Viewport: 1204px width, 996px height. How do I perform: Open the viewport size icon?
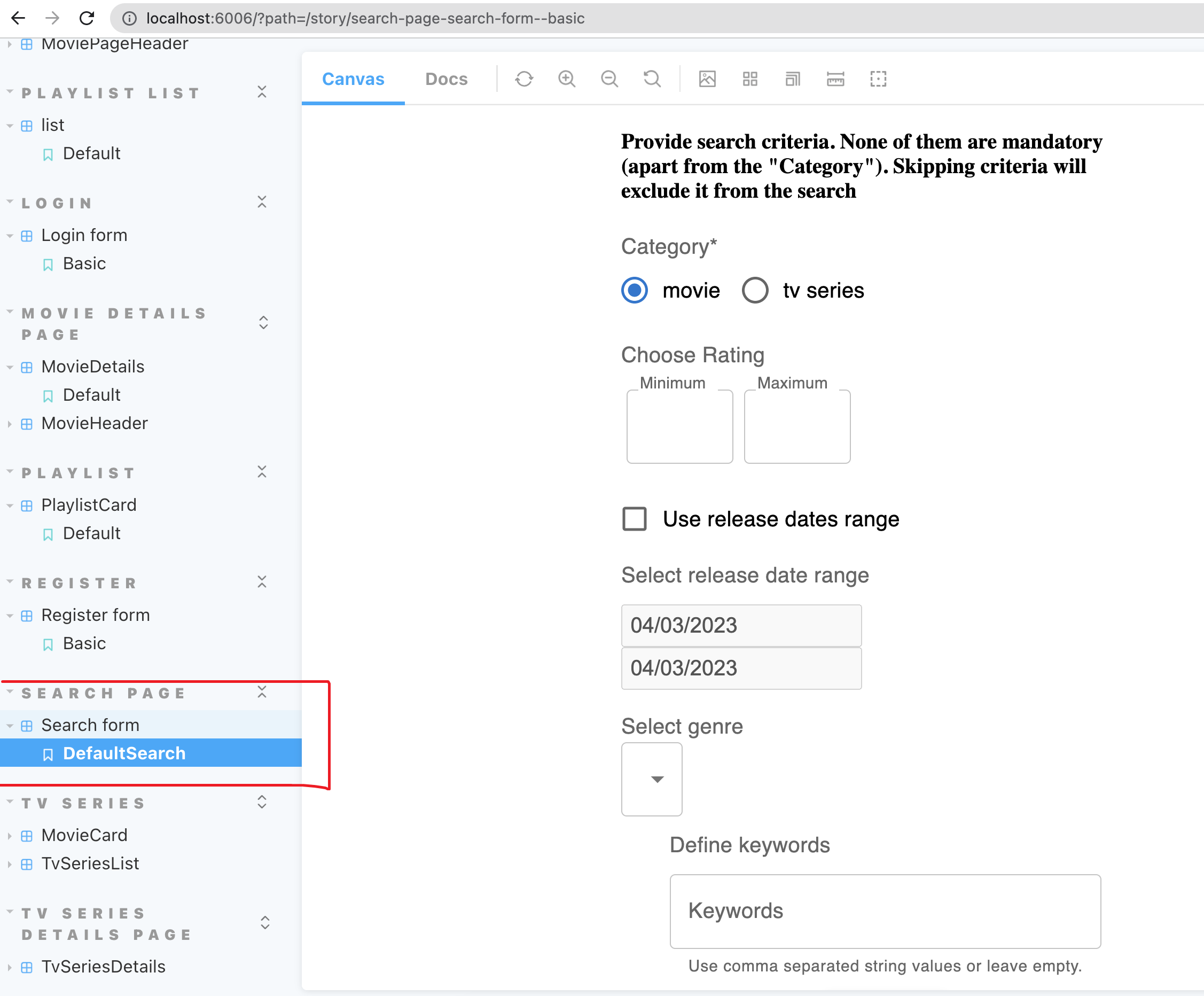click(x=792, y=79)
